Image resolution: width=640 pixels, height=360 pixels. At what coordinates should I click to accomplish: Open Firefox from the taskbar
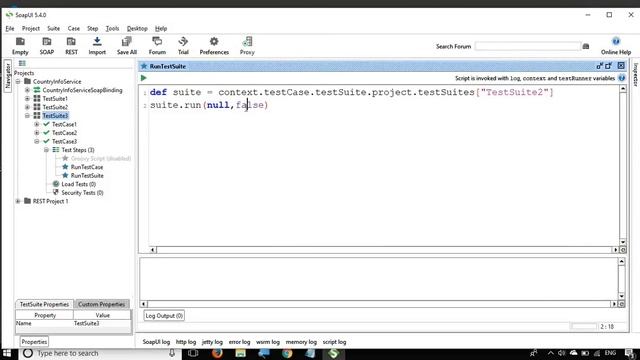tap(217, 353)
